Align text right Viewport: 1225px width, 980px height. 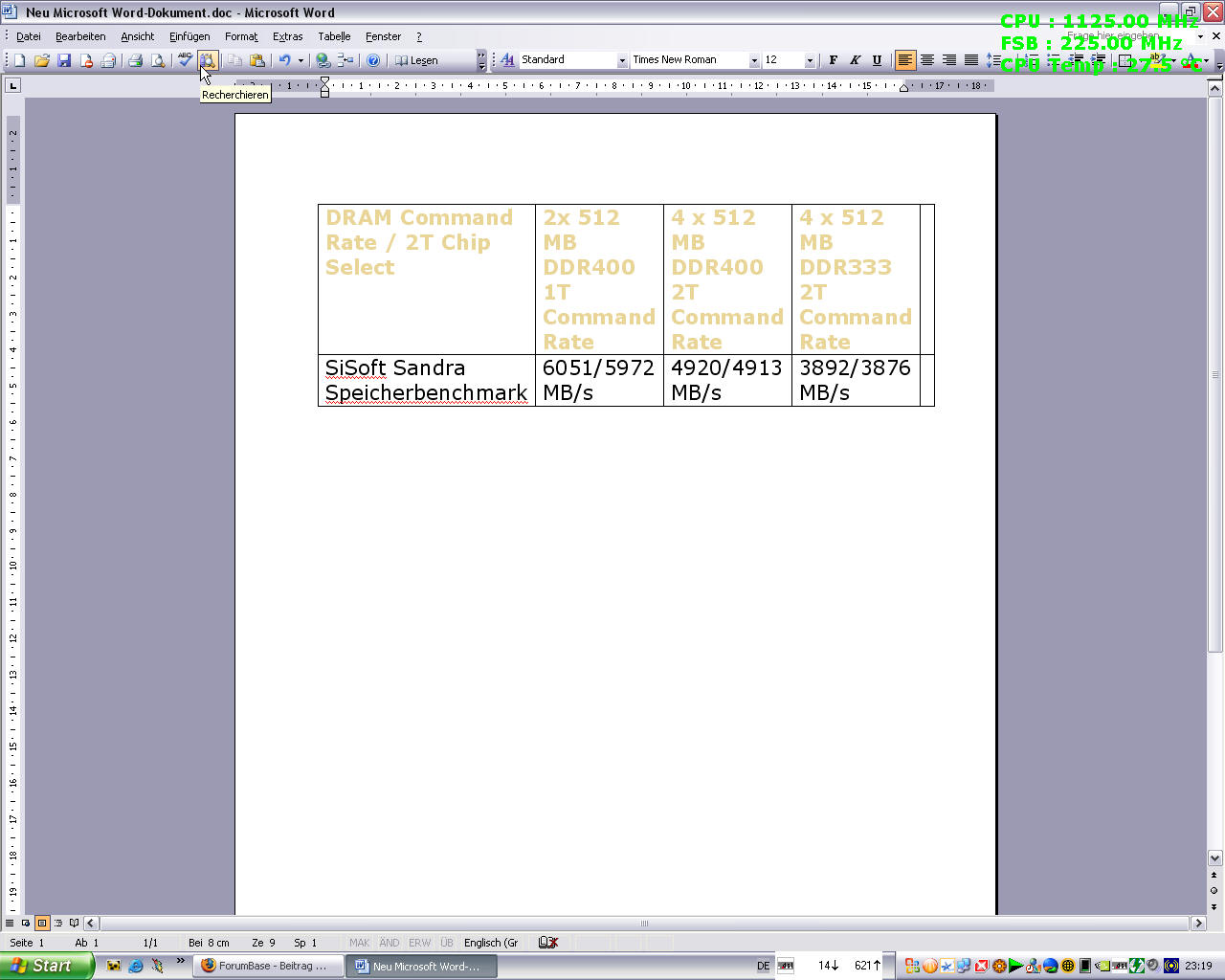click(948, 60)
